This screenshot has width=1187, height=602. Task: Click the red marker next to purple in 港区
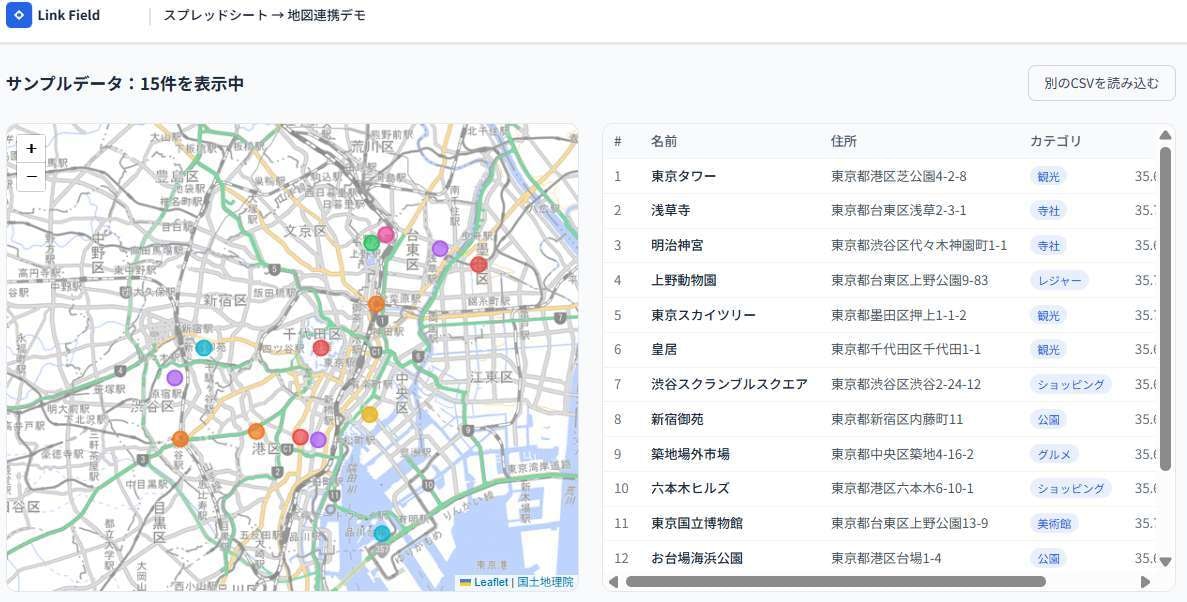(301, 437)
